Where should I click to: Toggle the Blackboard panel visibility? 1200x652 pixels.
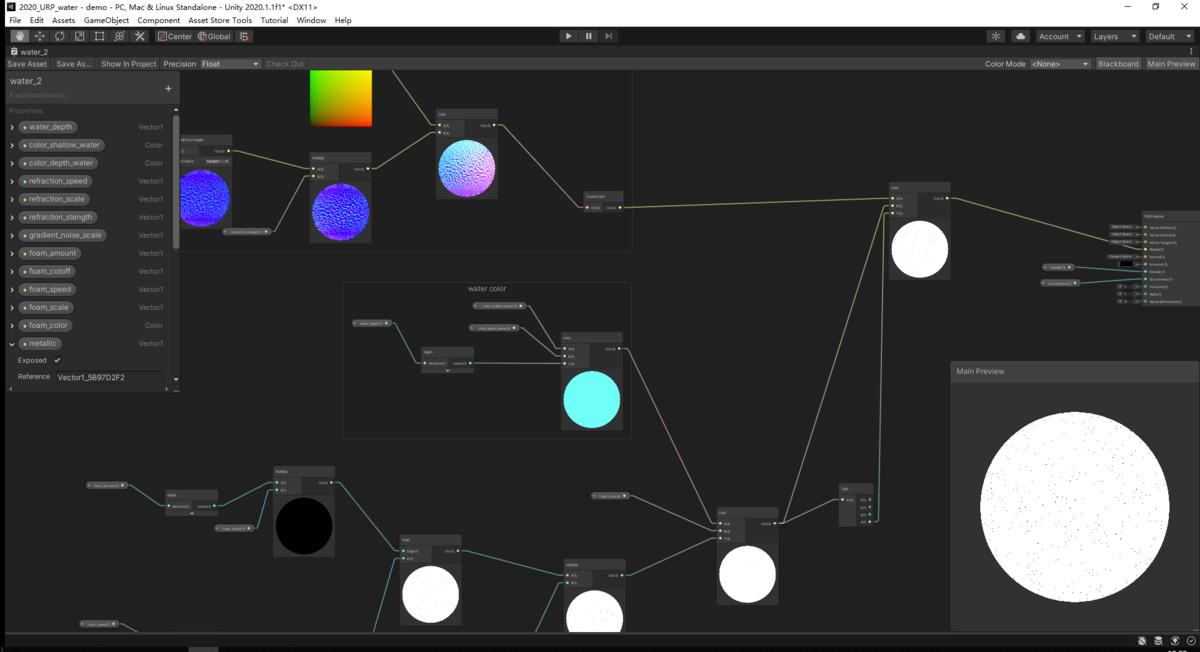point(1118,64)
